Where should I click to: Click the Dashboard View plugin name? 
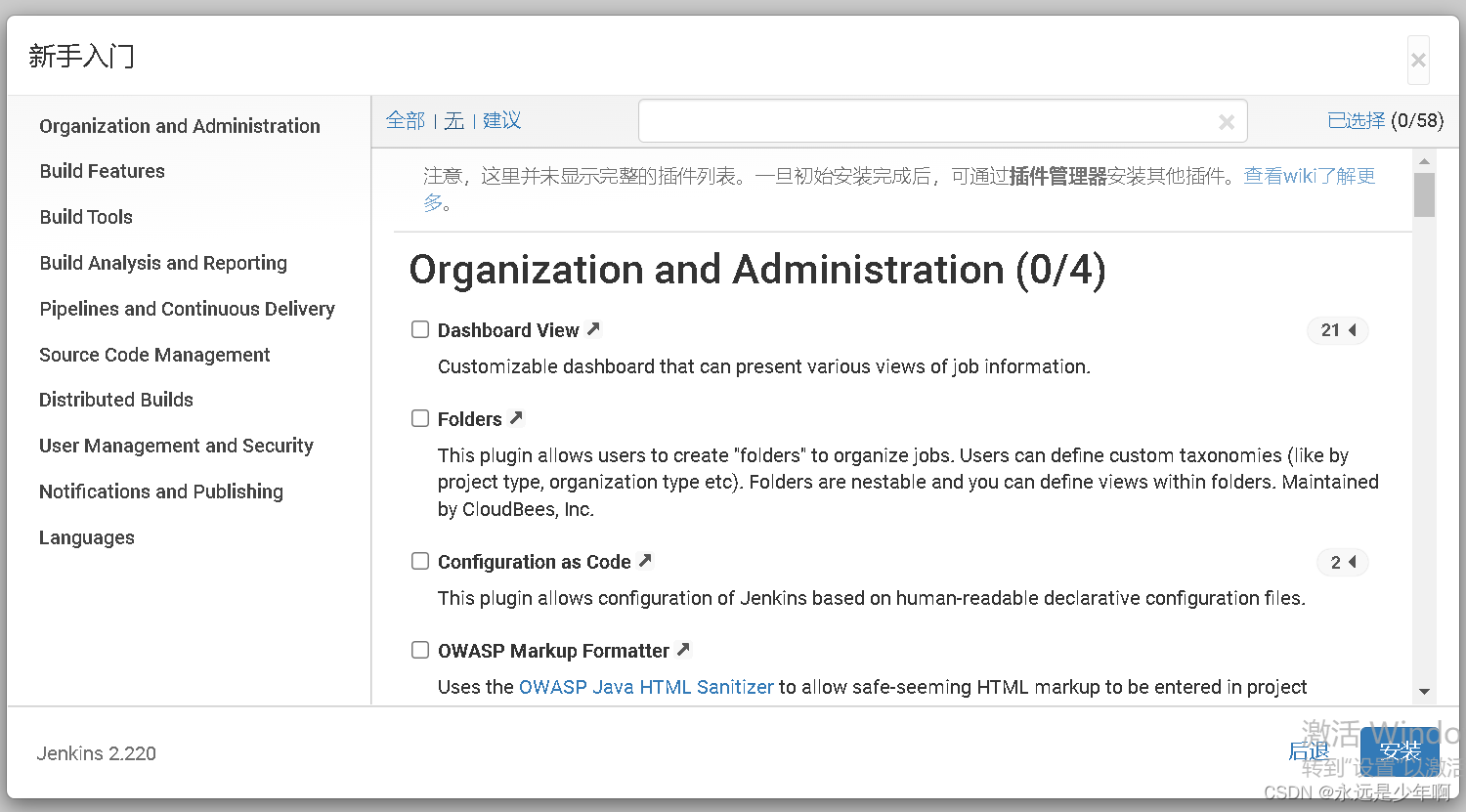click(508, 330)
